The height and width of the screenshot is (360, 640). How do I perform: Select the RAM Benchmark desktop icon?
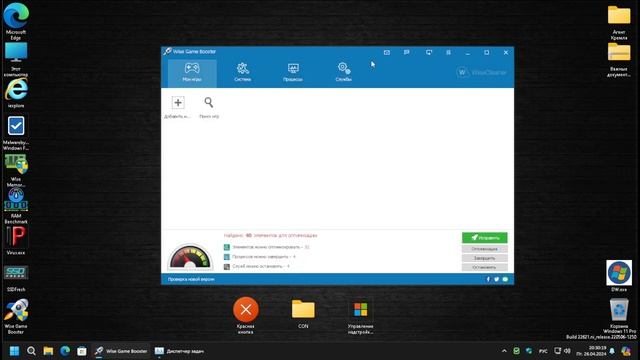[16, 206]
